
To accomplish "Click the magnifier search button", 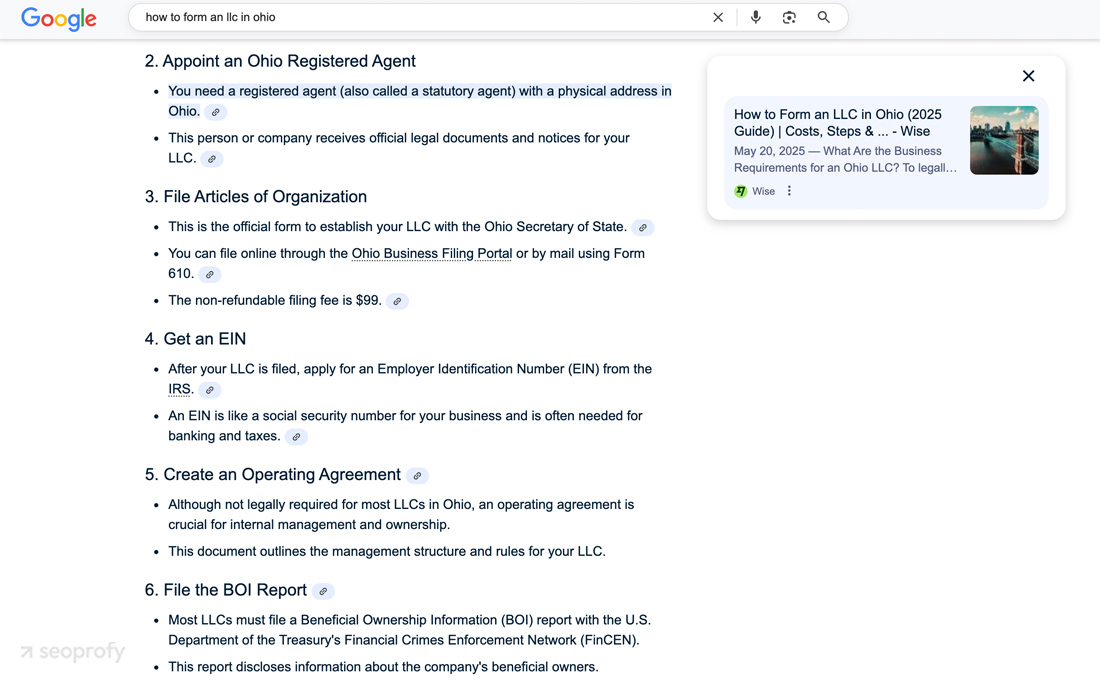I will pyautogui.click(x=824, y=18).
